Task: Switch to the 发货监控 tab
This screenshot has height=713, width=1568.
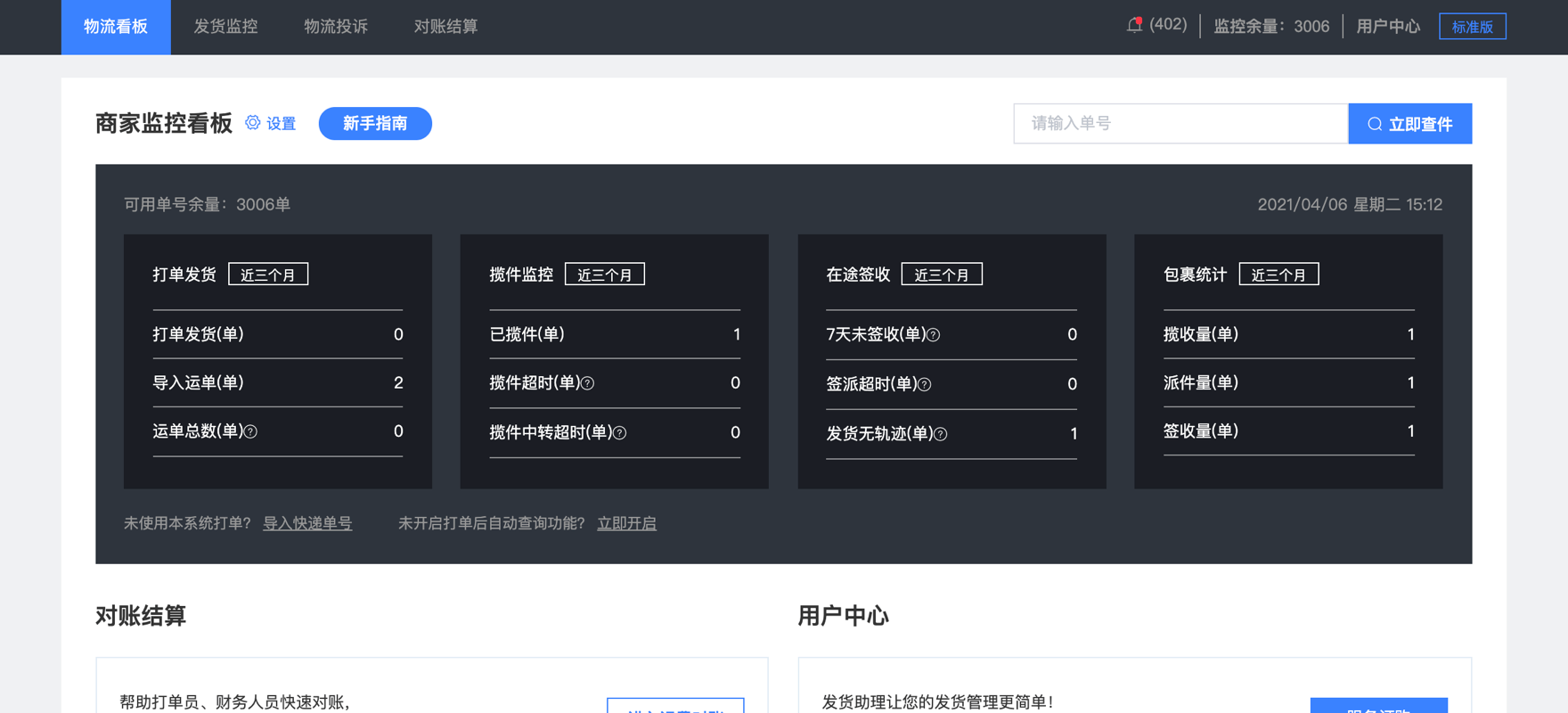Action: pyautogui.click(x=225, y=27)
